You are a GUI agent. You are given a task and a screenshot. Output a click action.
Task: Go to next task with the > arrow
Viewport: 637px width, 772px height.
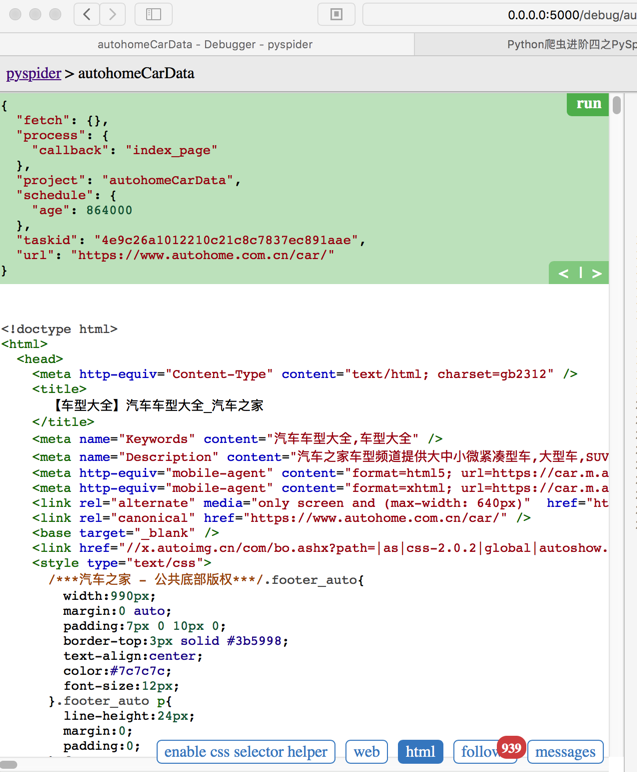tap(597, 273)
